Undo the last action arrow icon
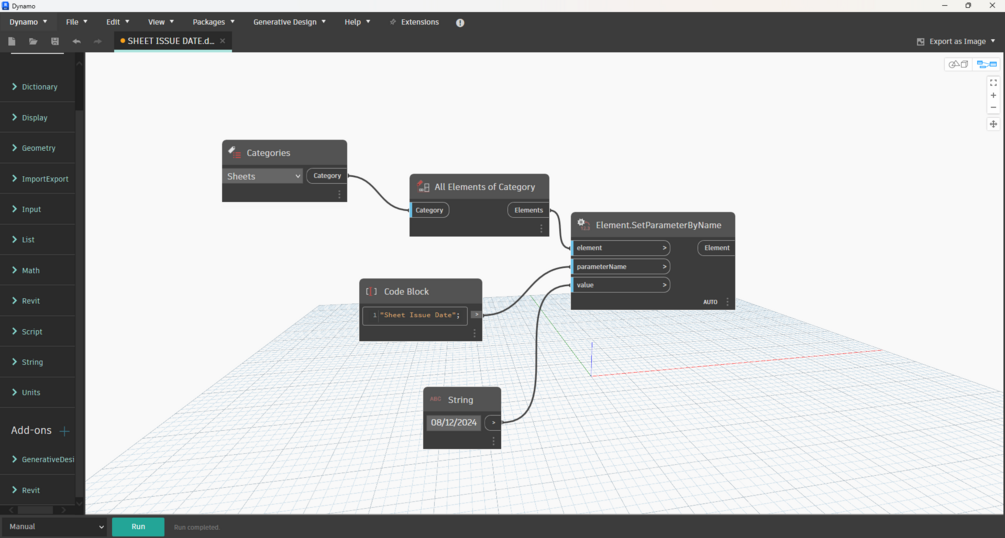 click(x=76, y=41)
